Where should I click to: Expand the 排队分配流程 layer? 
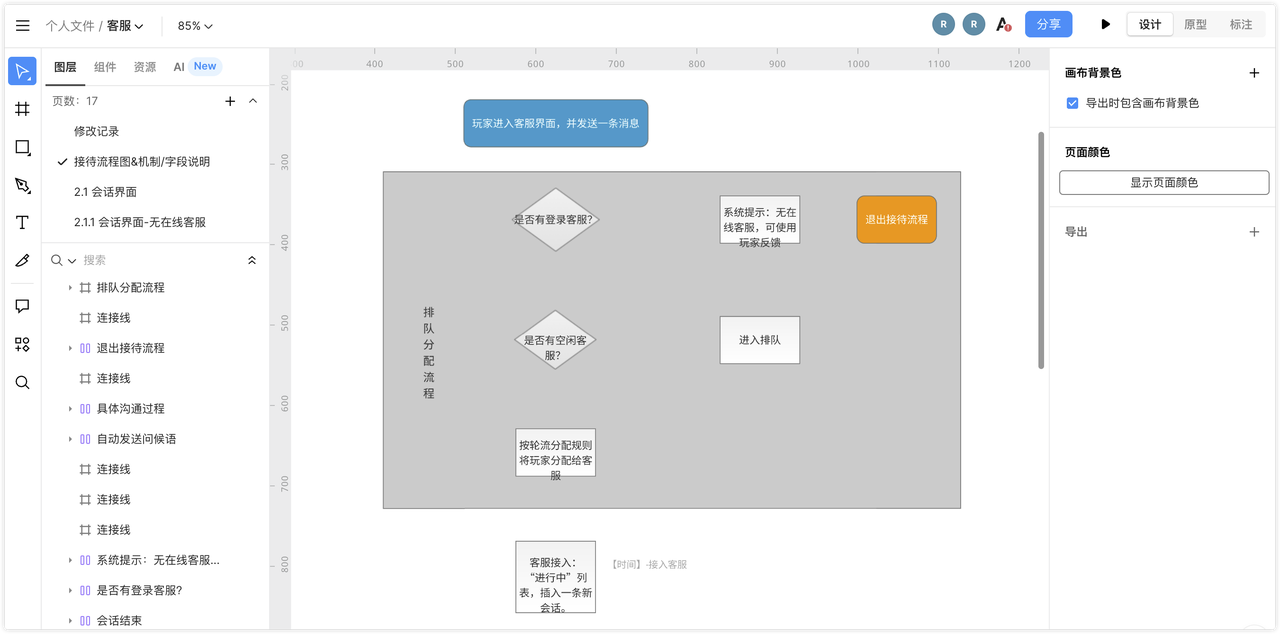point(70,288)
